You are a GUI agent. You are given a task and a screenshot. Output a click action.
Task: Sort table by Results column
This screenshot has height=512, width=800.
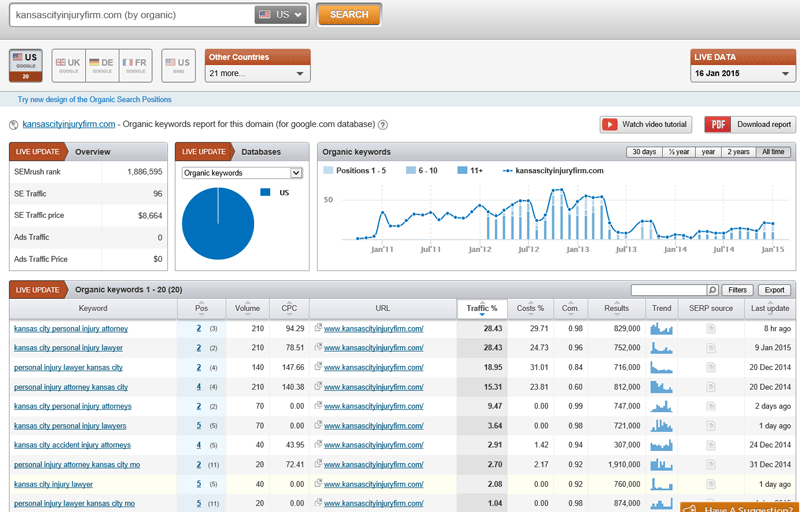point(616,309)
